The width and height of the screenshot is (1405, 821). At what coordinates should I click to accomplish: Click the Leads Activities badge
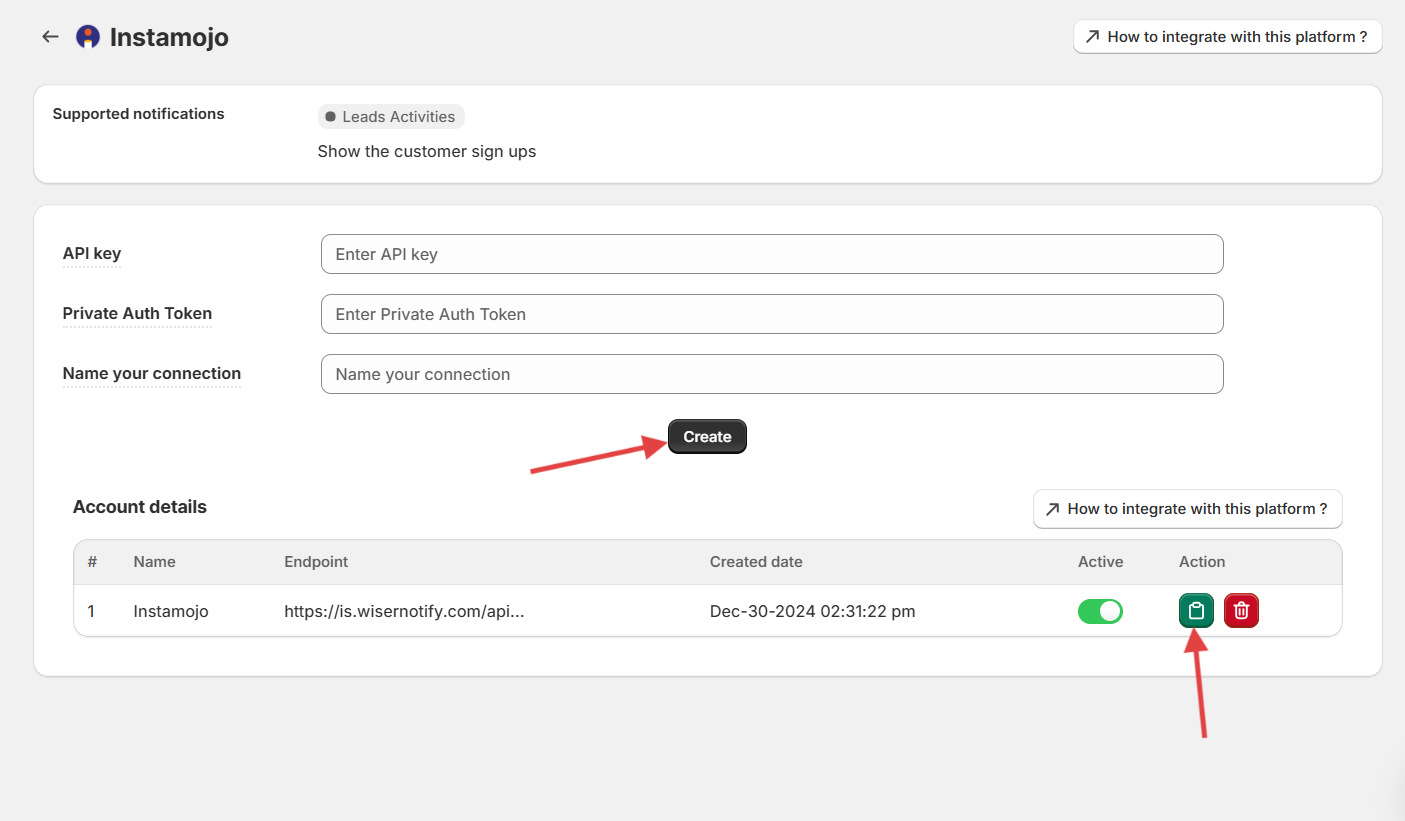tap(391, 117)
